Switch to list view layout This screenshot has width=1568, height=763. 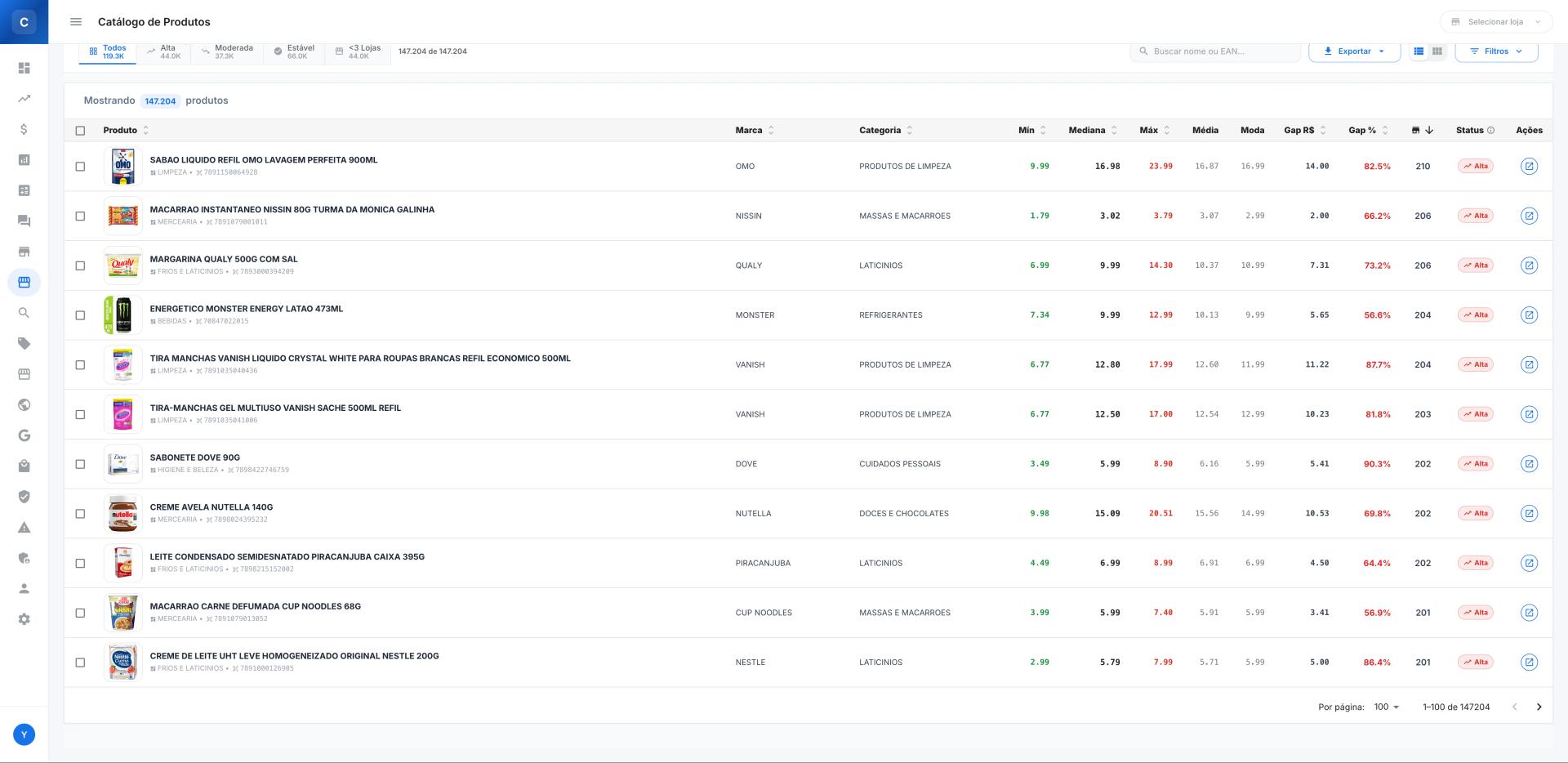[1419, 51]
